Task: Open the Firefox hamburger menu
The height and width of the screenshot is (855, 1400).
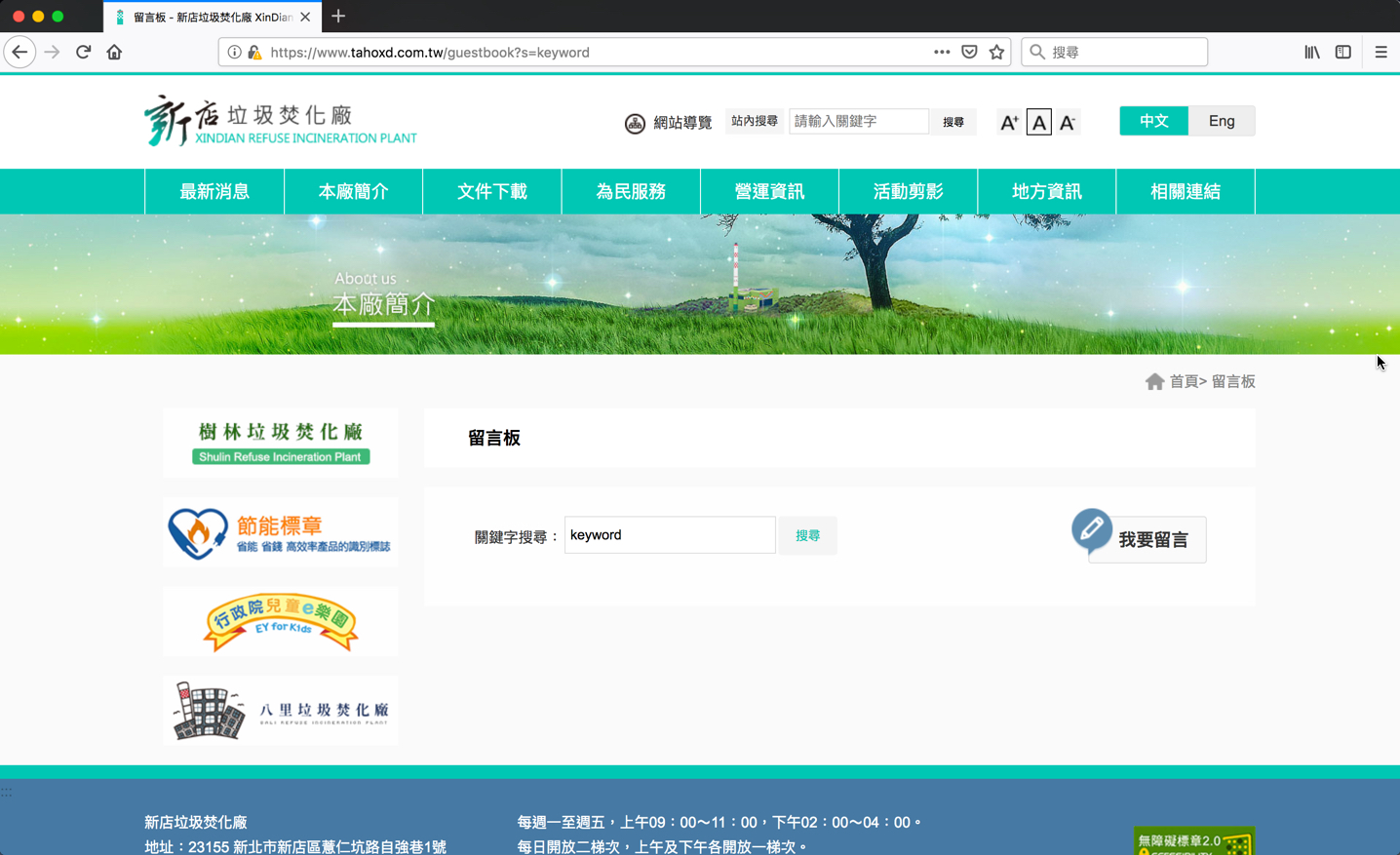Action: pyautogui.click(x=1381, y=52)
